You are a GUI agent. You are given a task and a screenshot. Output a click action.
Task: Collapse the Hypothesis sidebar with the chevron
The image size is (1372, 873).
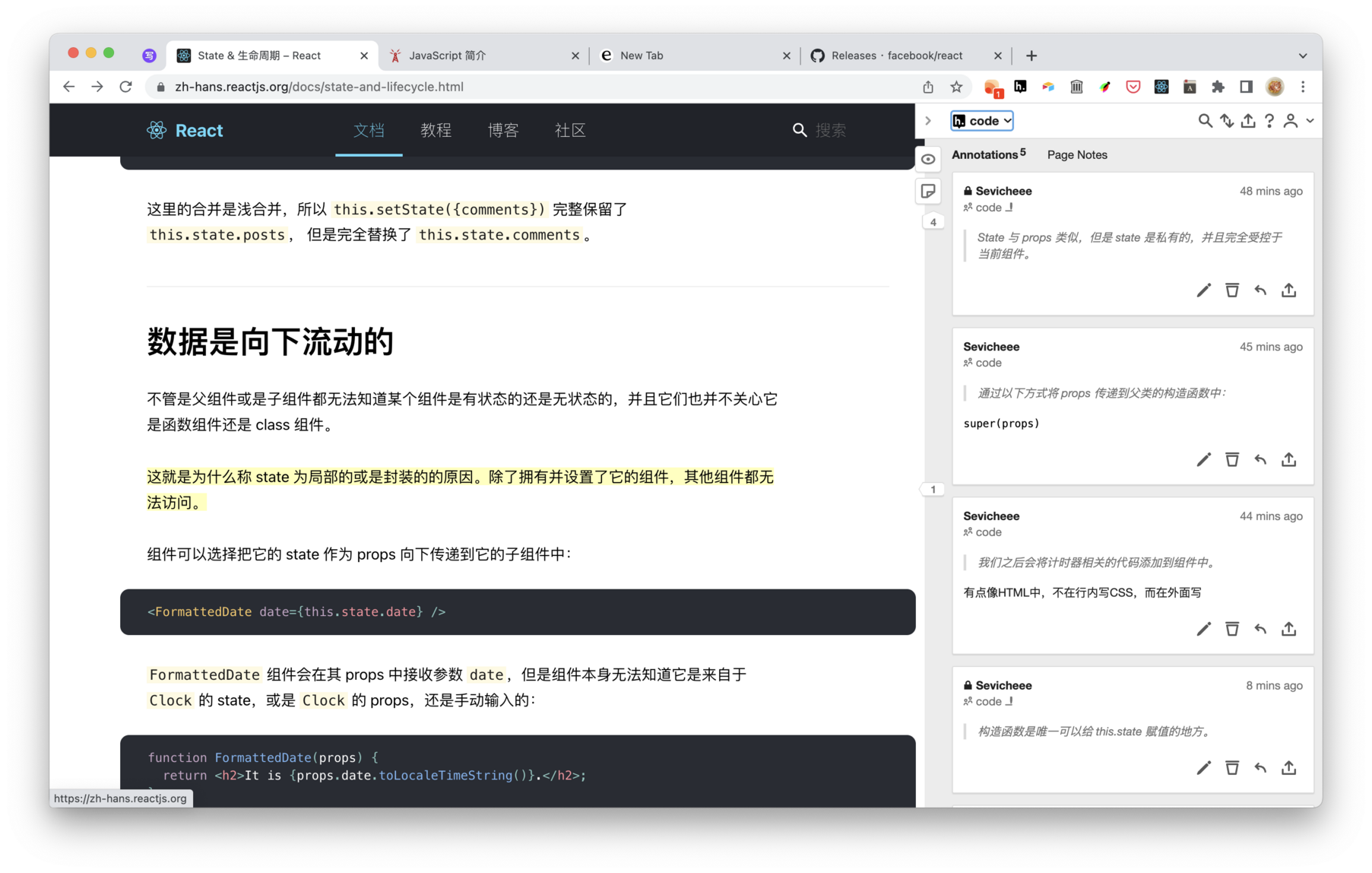928,121
